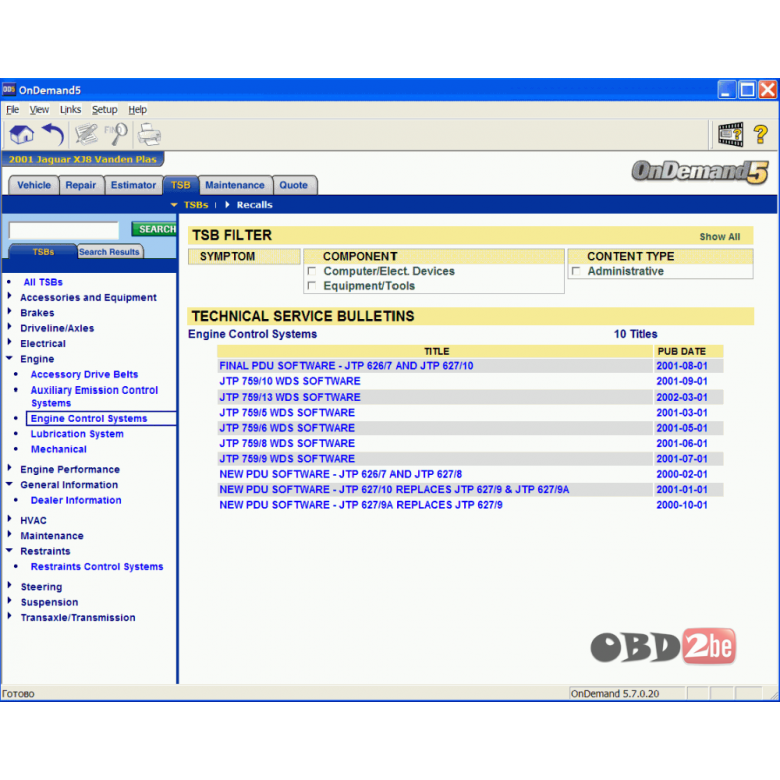Open the Search Results sidebar tab
Viewport: 780px width, 780px height.
[x=109, y=252]
